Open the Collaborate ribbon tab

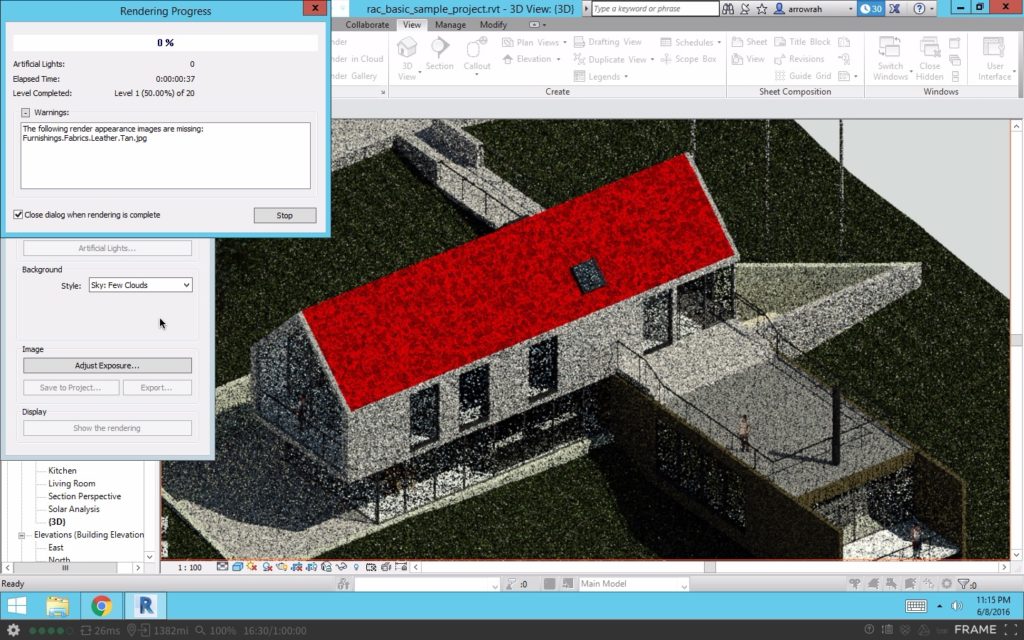367,25
